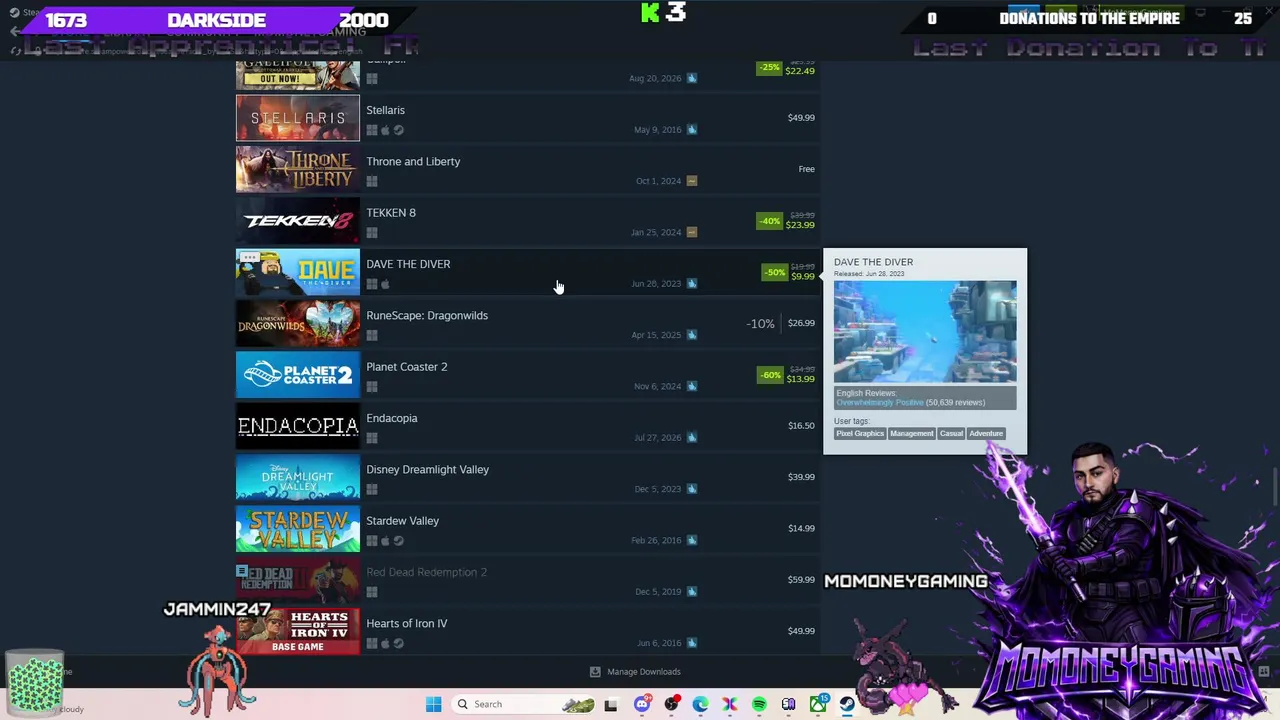Click the thumbs-up icon on Red Dead Redemption 2 row
Viewport: 1280px width, 720px height.
(691, 591)
